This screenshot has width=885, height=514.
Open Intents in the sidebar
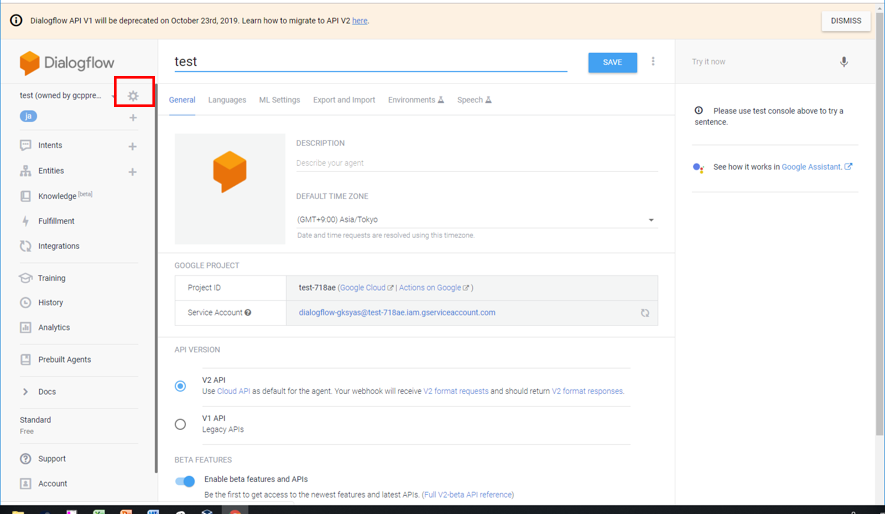coord(50,145)
